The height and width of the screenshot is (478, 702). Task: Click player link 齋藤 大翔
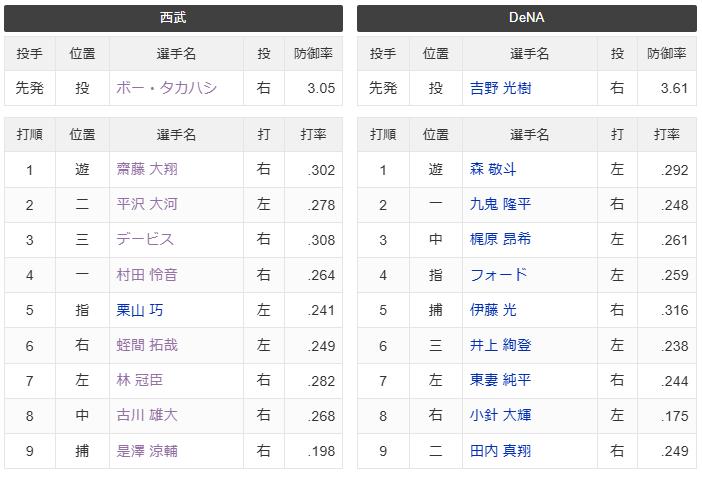coord(147,170)
